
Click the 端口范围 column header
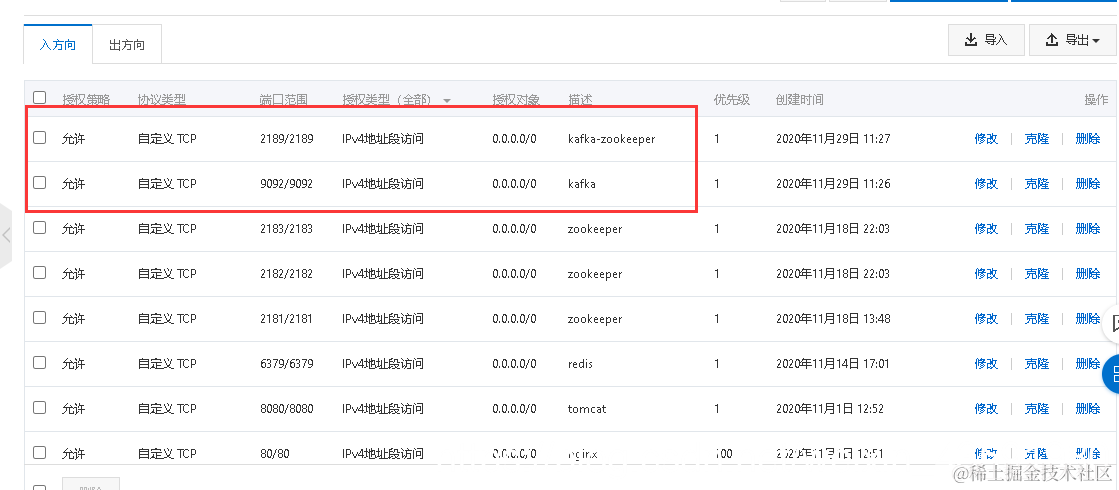coord(283,100)
